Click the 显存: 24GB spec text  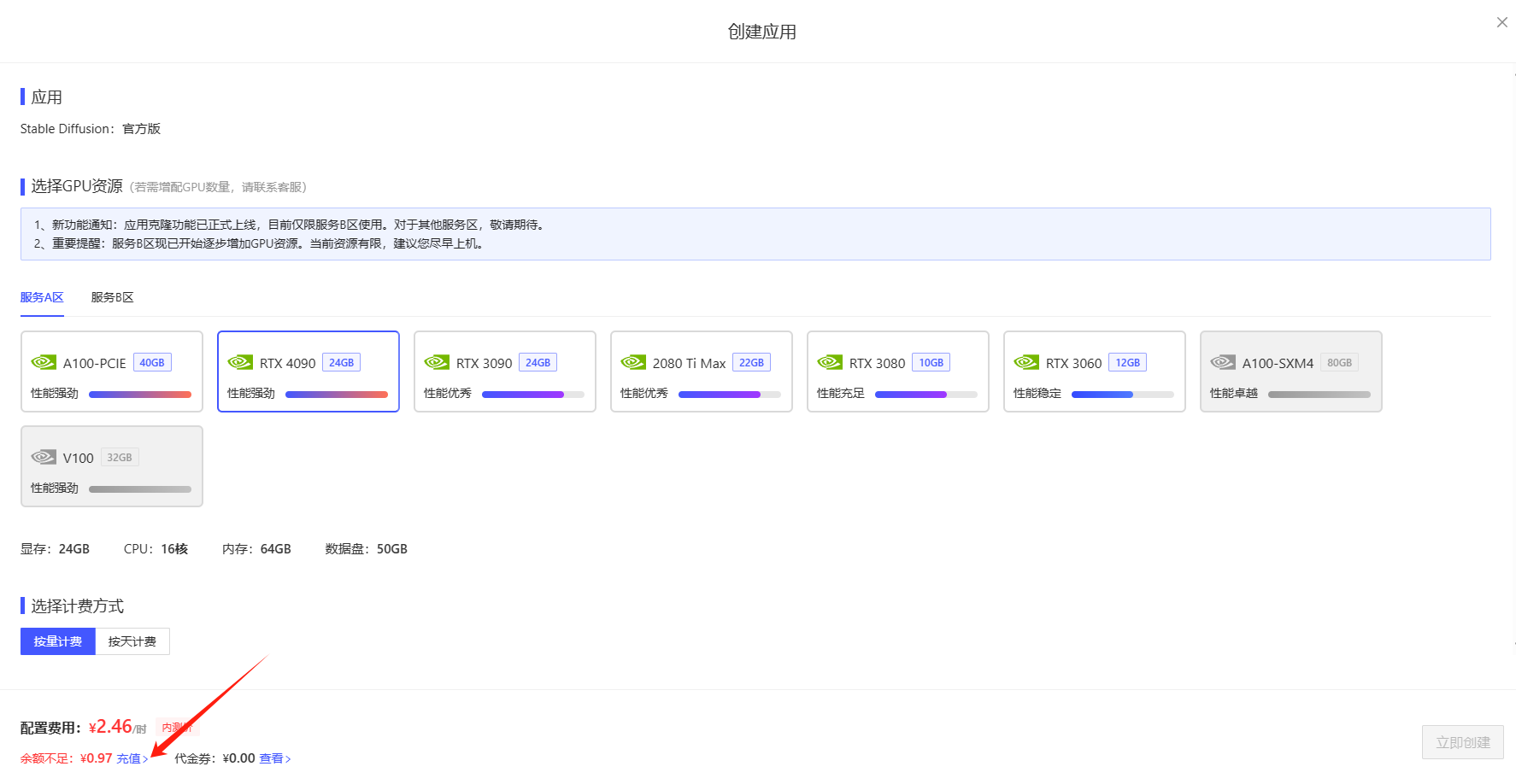point(55,549)
